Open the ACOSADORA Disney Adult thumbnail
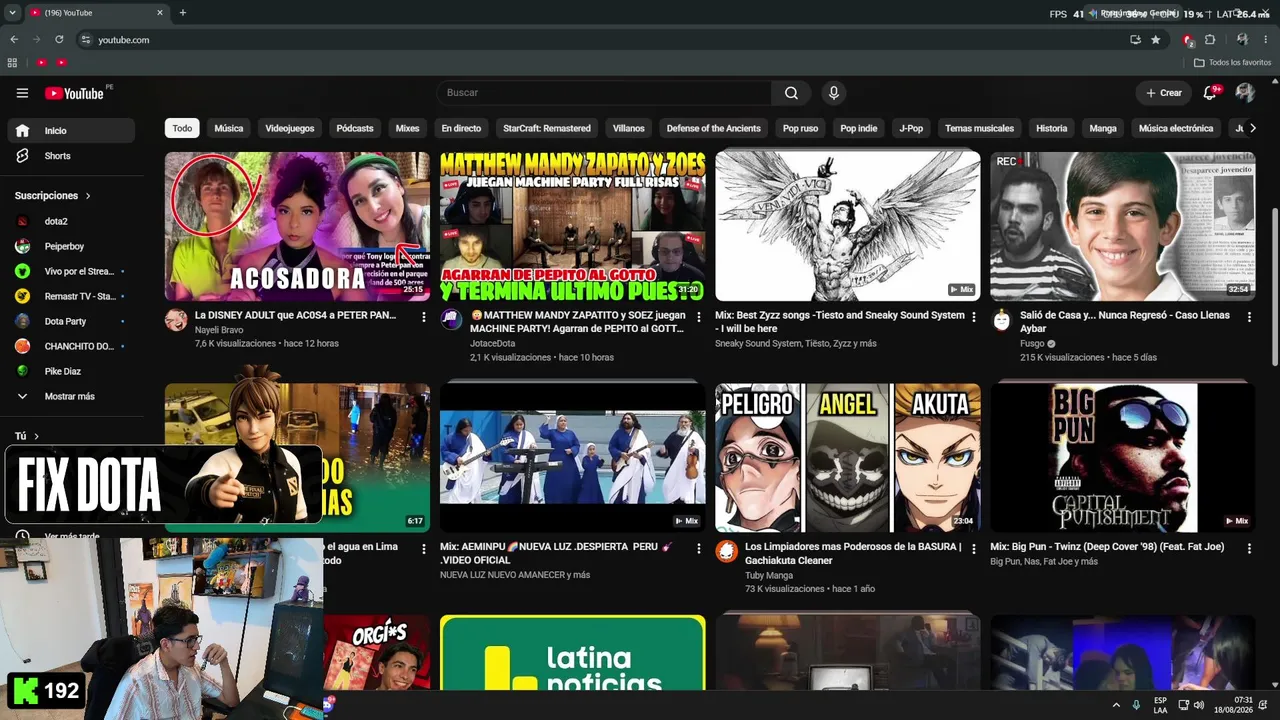This screenshot has width=1280, height=720. tap(297, 226)
